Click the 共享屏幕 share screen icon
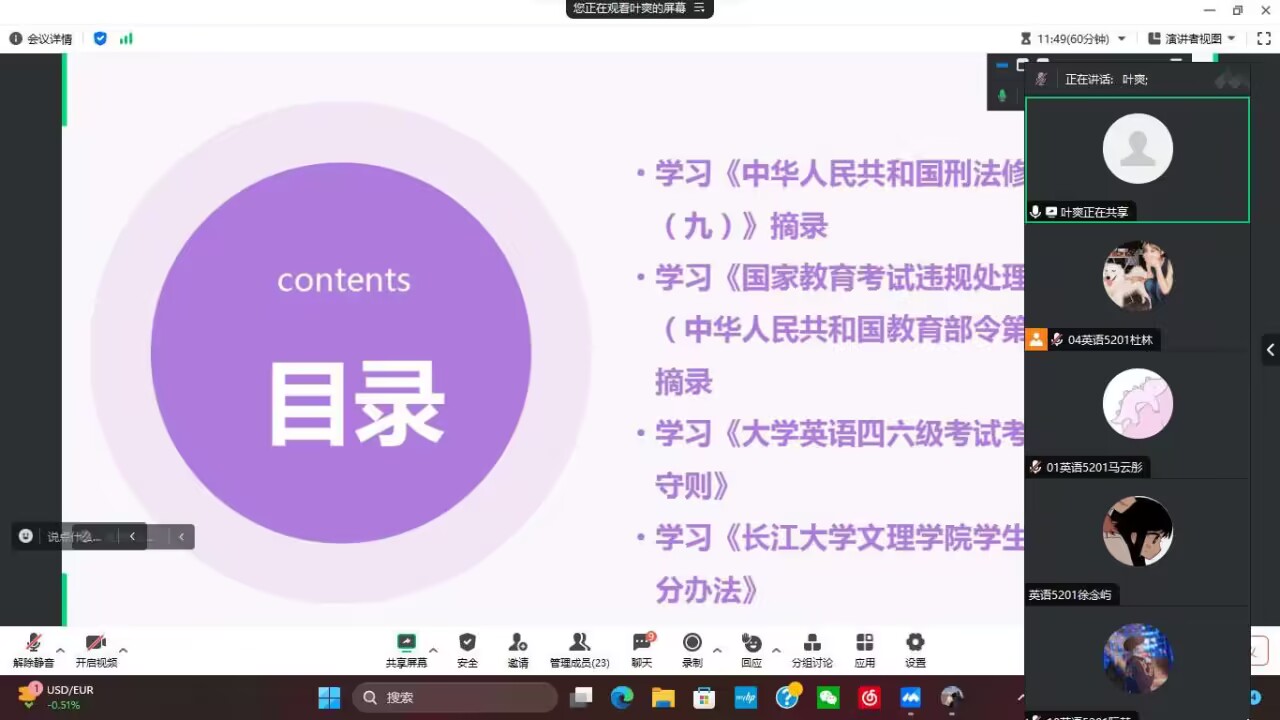Screen dimensions: 1280x720 point(406,643)
